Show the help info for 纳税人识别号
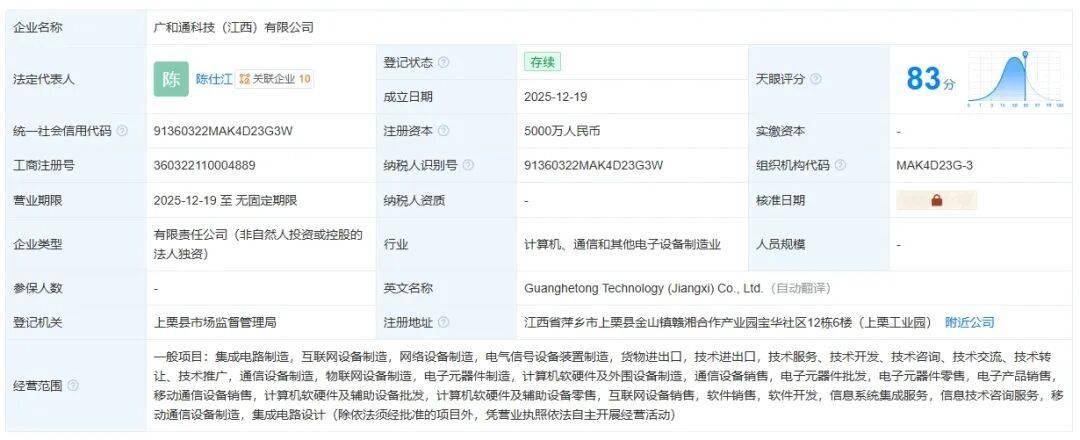Viewport: 1080px width, 440px height. pyautogui.click(x=468, y=165)
